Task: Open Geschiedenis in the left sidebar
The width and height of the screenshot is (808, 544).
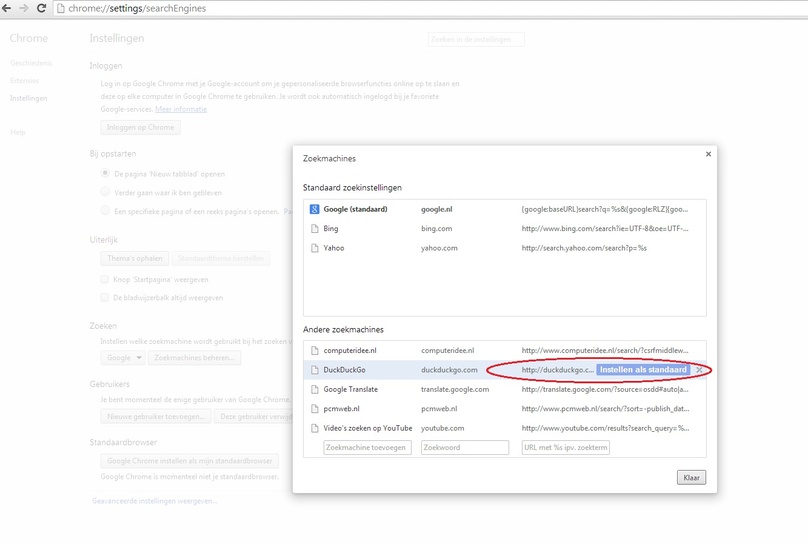Action: point(31,63)
